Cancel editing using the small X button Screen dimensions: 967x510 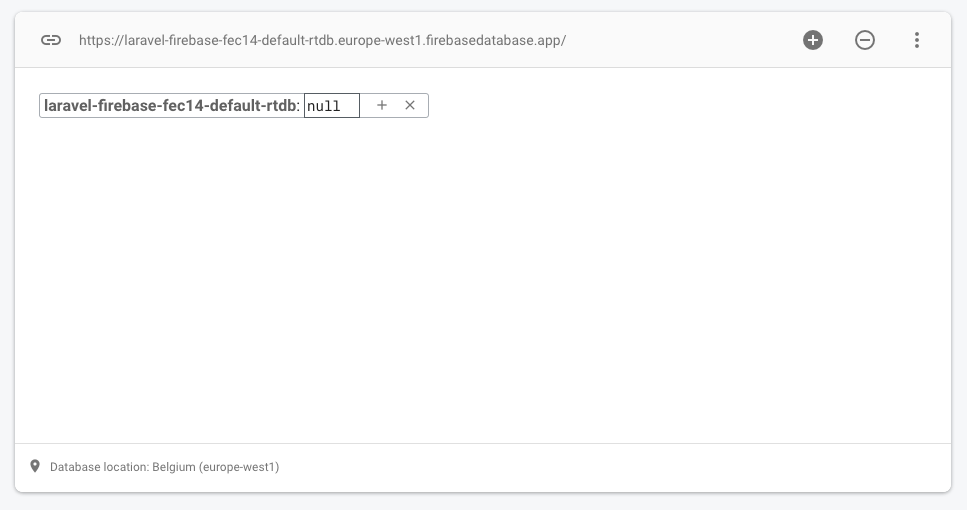coord(410,105)
